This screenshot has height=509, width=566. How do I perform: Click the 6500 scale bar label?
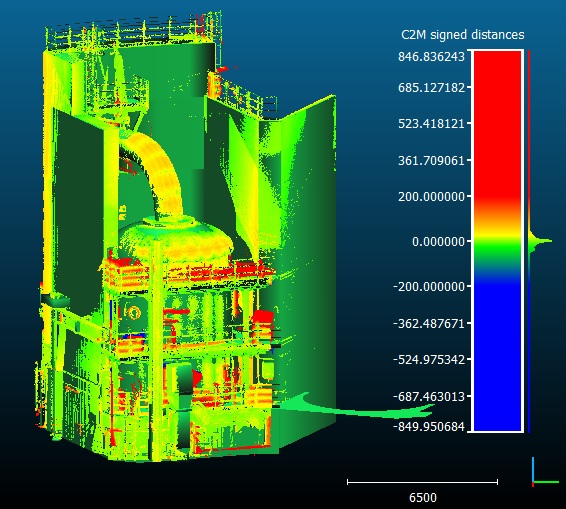[423, 498]
